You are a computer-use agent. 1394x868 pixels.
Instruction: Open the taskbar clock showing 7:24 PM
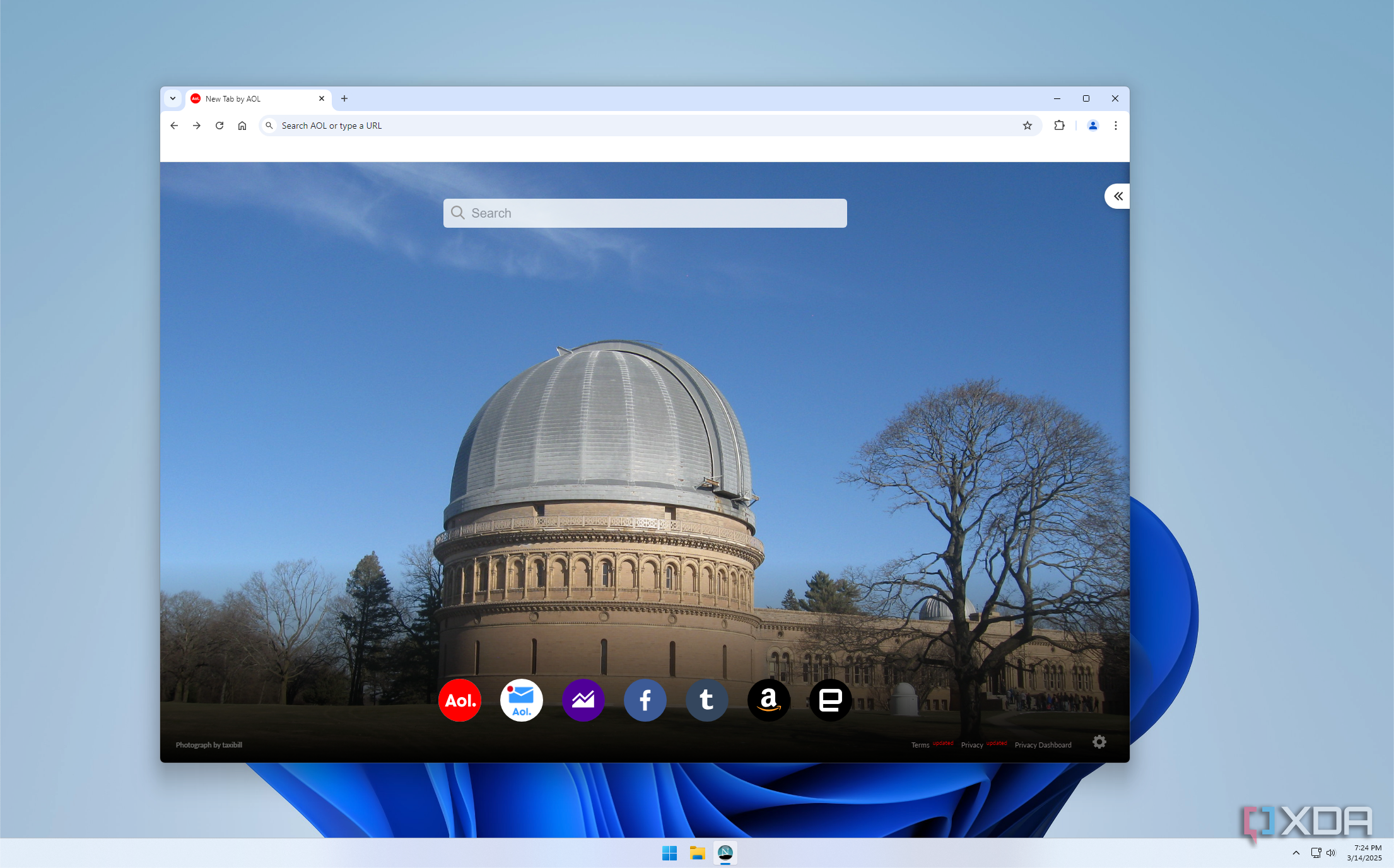point(1366,853)
